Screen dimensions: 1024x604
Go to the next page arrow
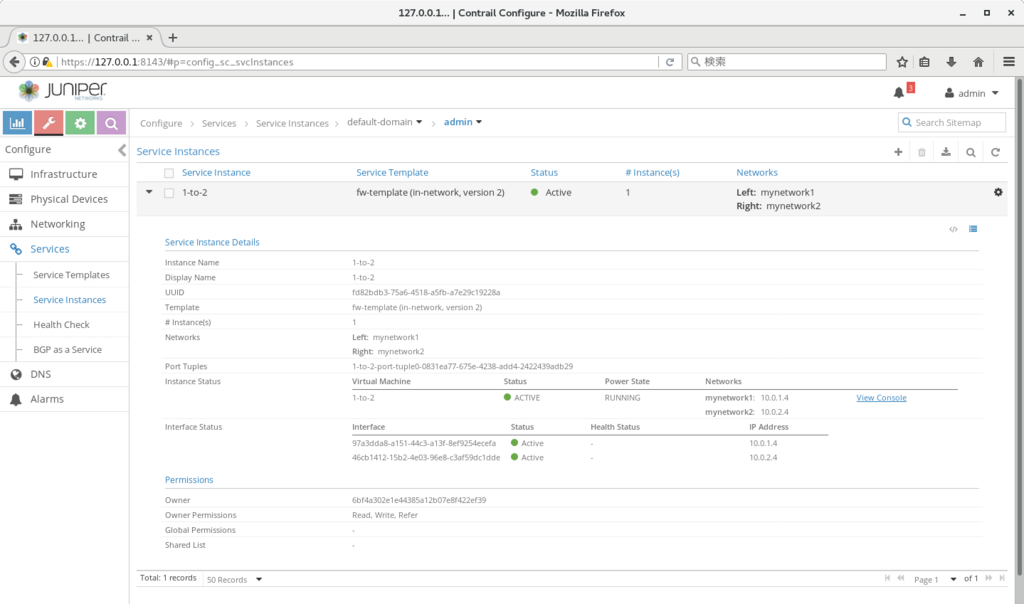(988, 578)
